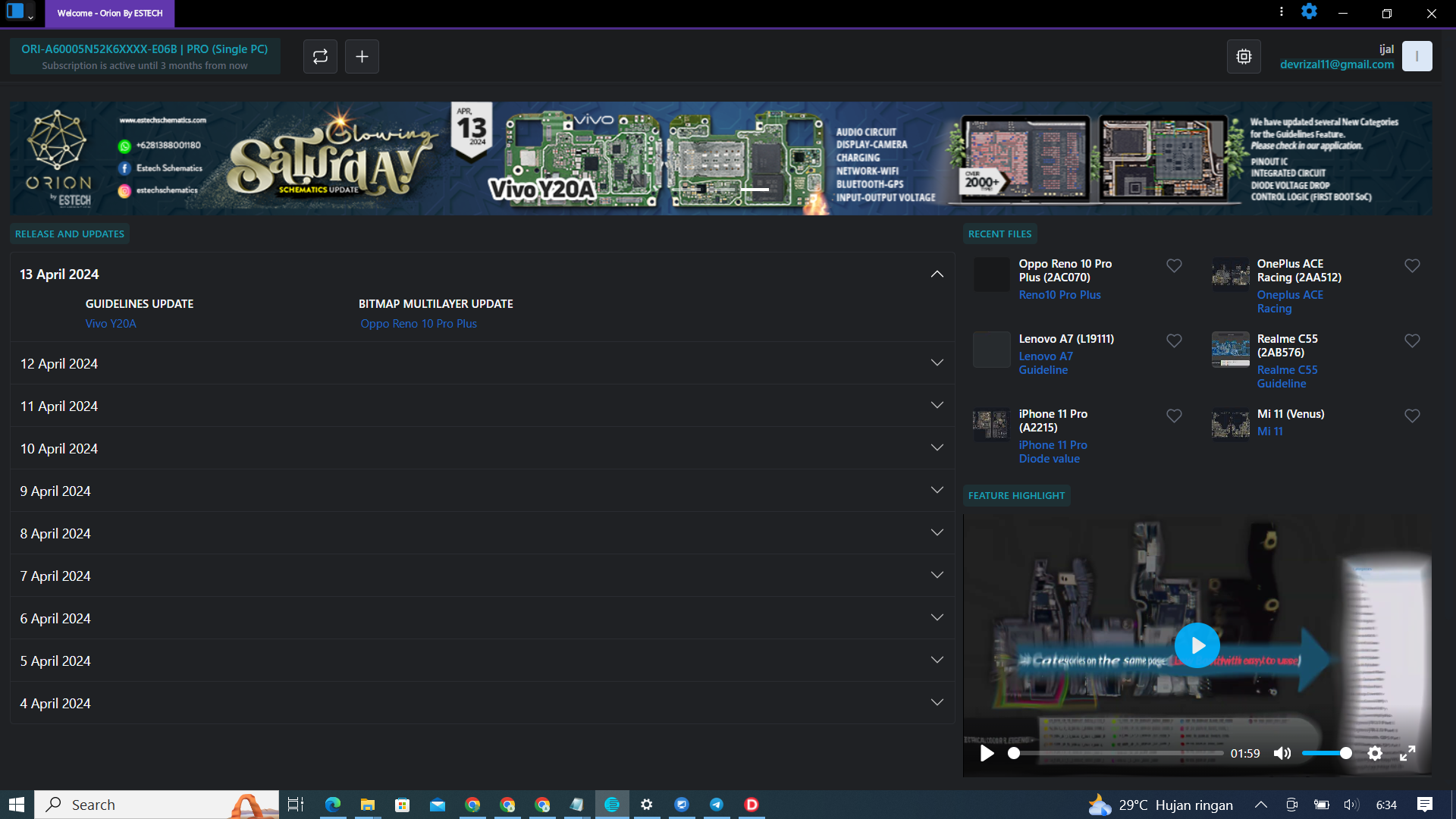Click the plus add icon in header
Viewport: 1456px width, 819px height.
(x=362, y=56)
